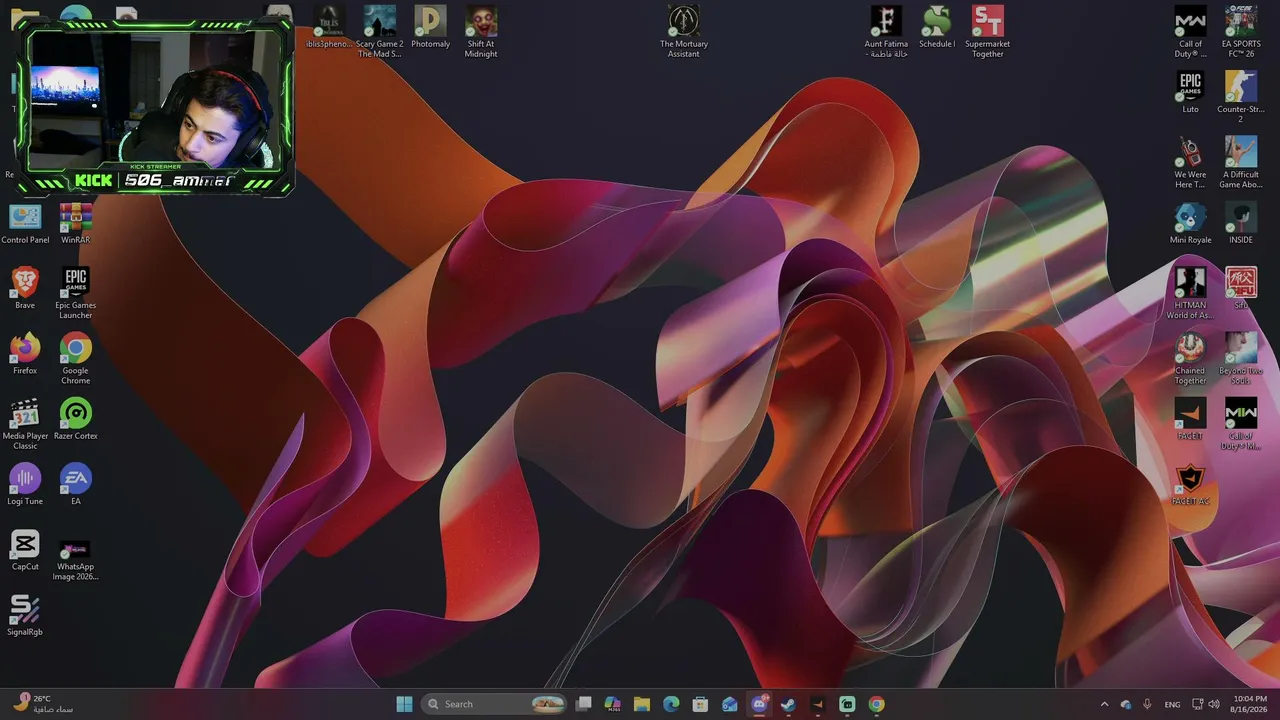1280x720 pixels.
Task: Select the top Call of Duty desktop icon
Action: coord(1190,32)
